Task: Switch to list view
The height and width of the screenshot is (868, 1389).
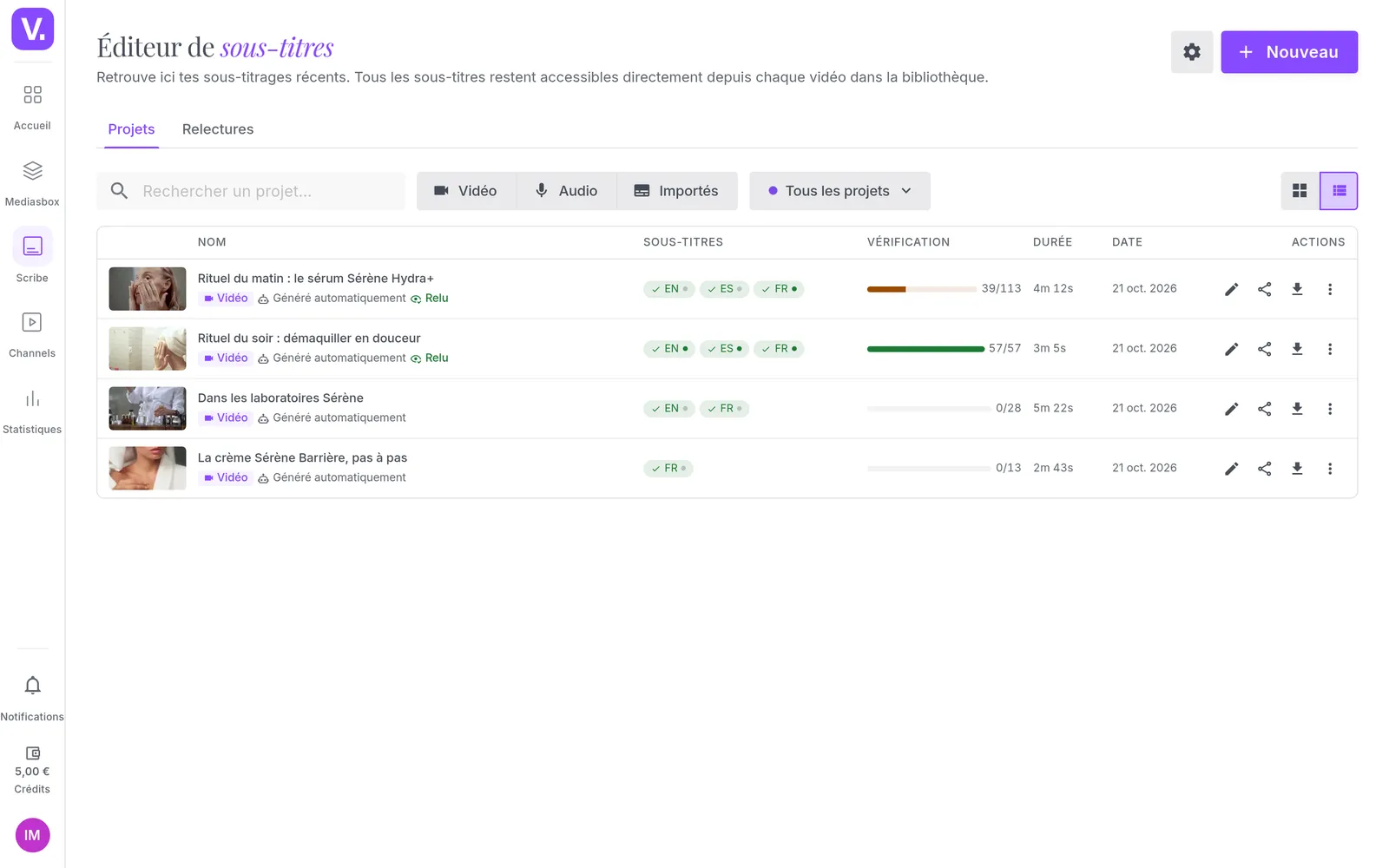Action: point(1339,191)
